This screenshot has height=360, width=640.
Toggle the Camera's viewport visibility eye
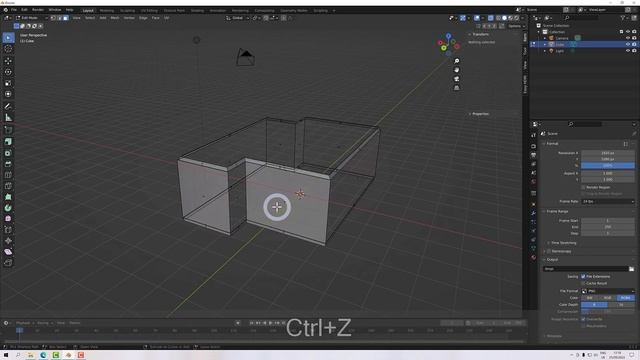click(x=628, y=38)
